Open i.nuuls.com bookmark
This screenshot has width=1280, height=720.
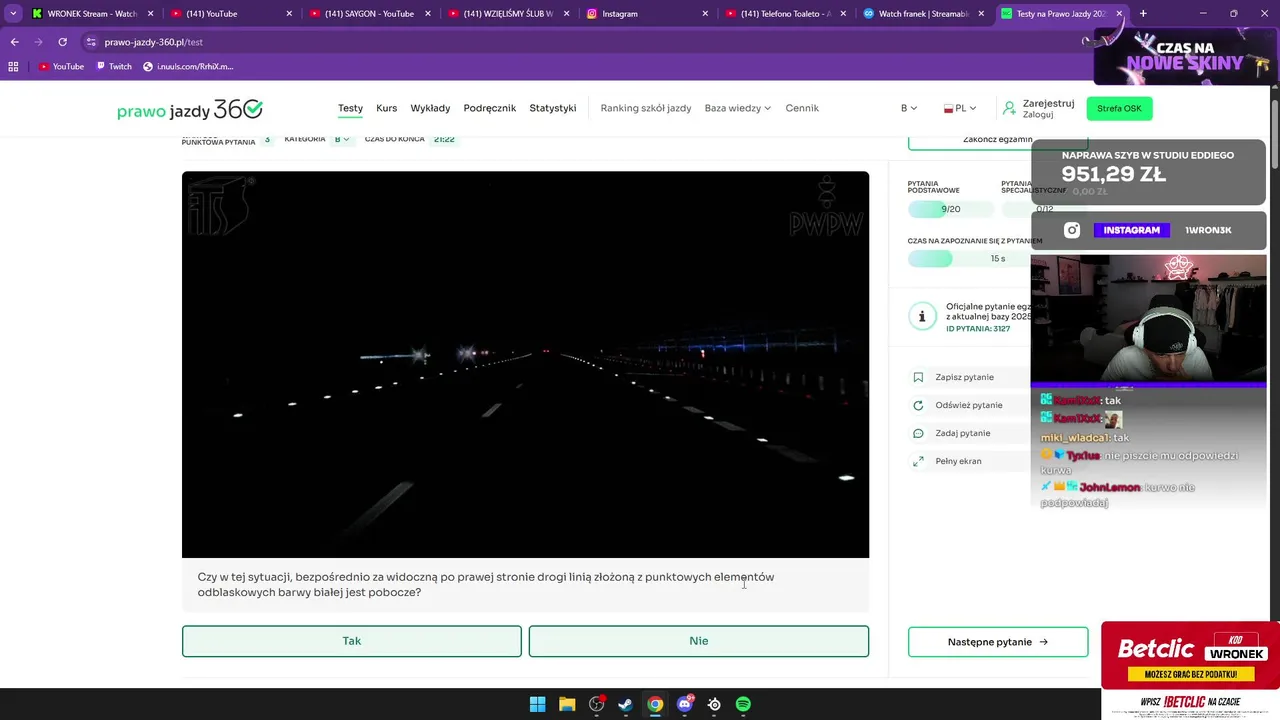coord(188,66)
